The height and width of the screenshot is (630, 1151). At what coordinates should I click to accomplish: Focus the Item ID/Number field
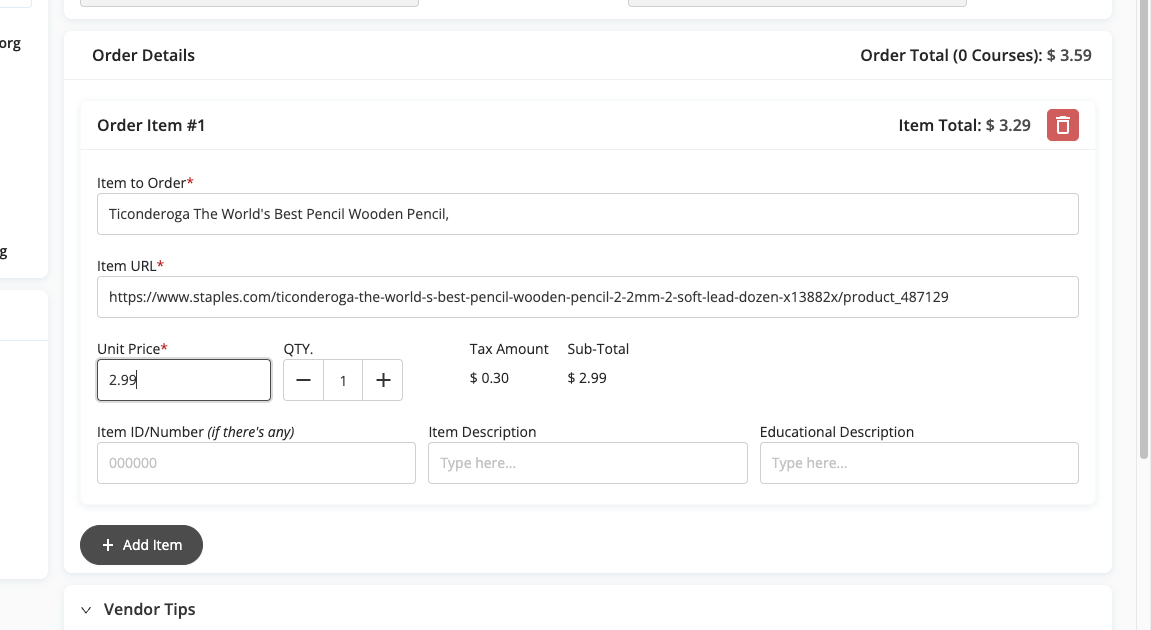[x=256, y=463]
